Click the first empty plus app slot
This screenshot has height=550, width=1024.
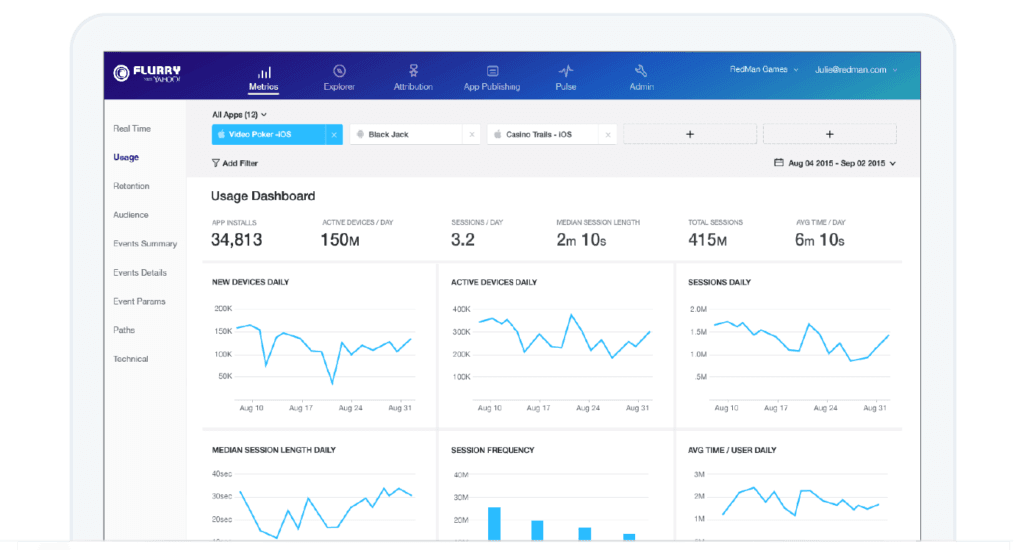(690, 135)
